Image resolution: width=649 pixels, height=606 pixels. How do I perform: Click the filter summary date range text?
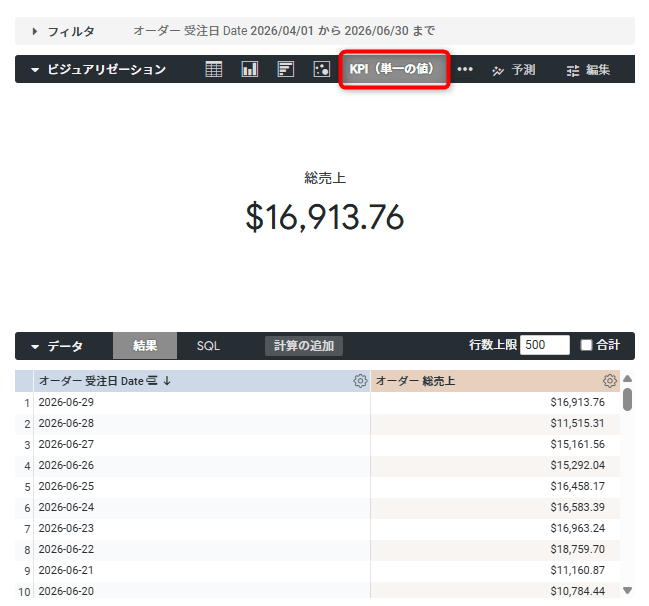284,31
